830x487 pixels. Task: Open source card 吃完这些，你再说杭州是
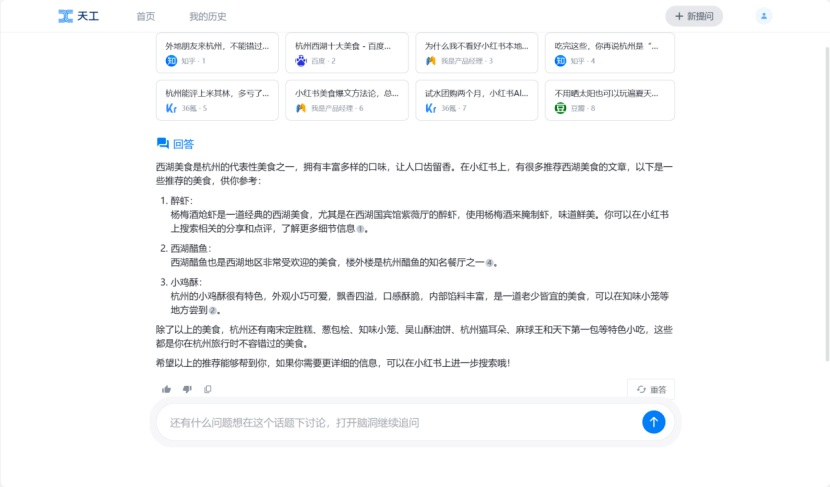coord(610,52)
